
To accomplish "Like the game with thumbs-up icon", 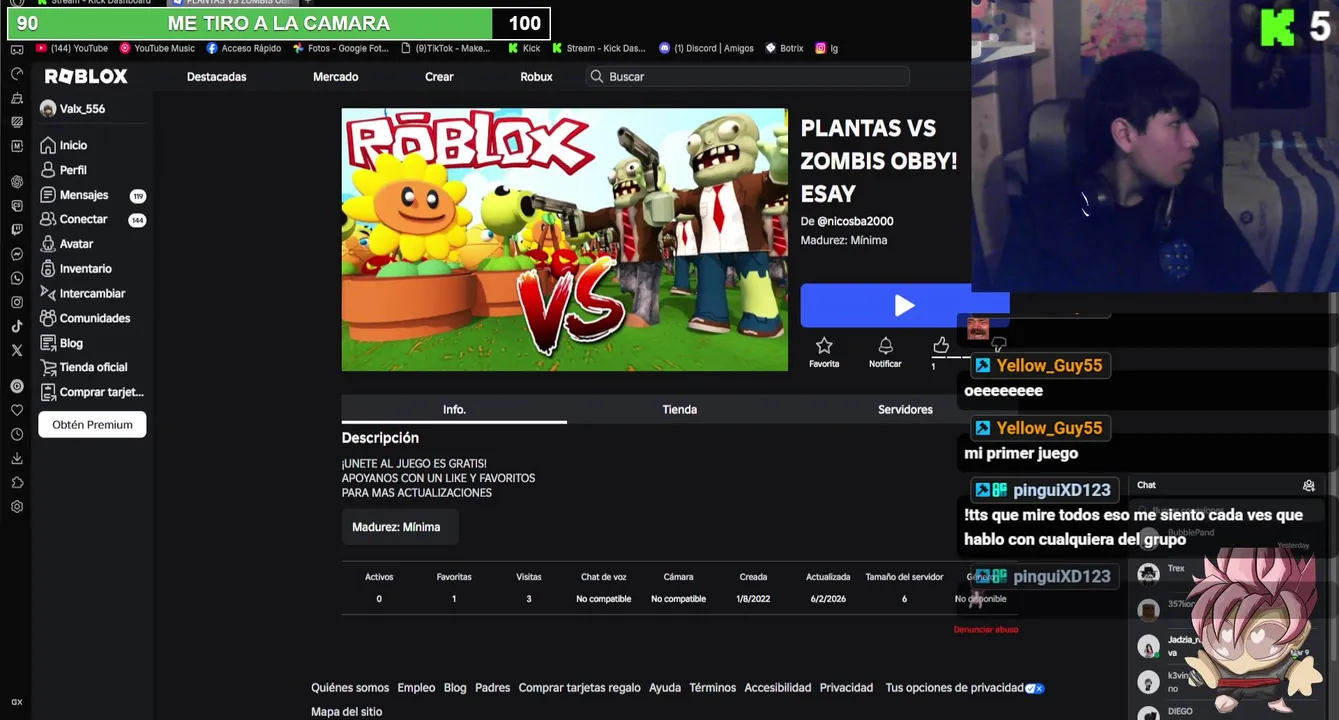I will click(941, 345).
